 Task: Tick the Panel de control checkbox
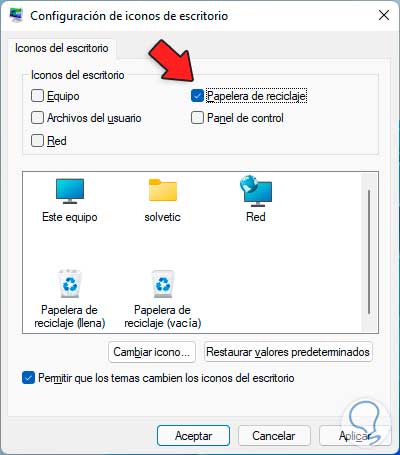click(197, 118)
